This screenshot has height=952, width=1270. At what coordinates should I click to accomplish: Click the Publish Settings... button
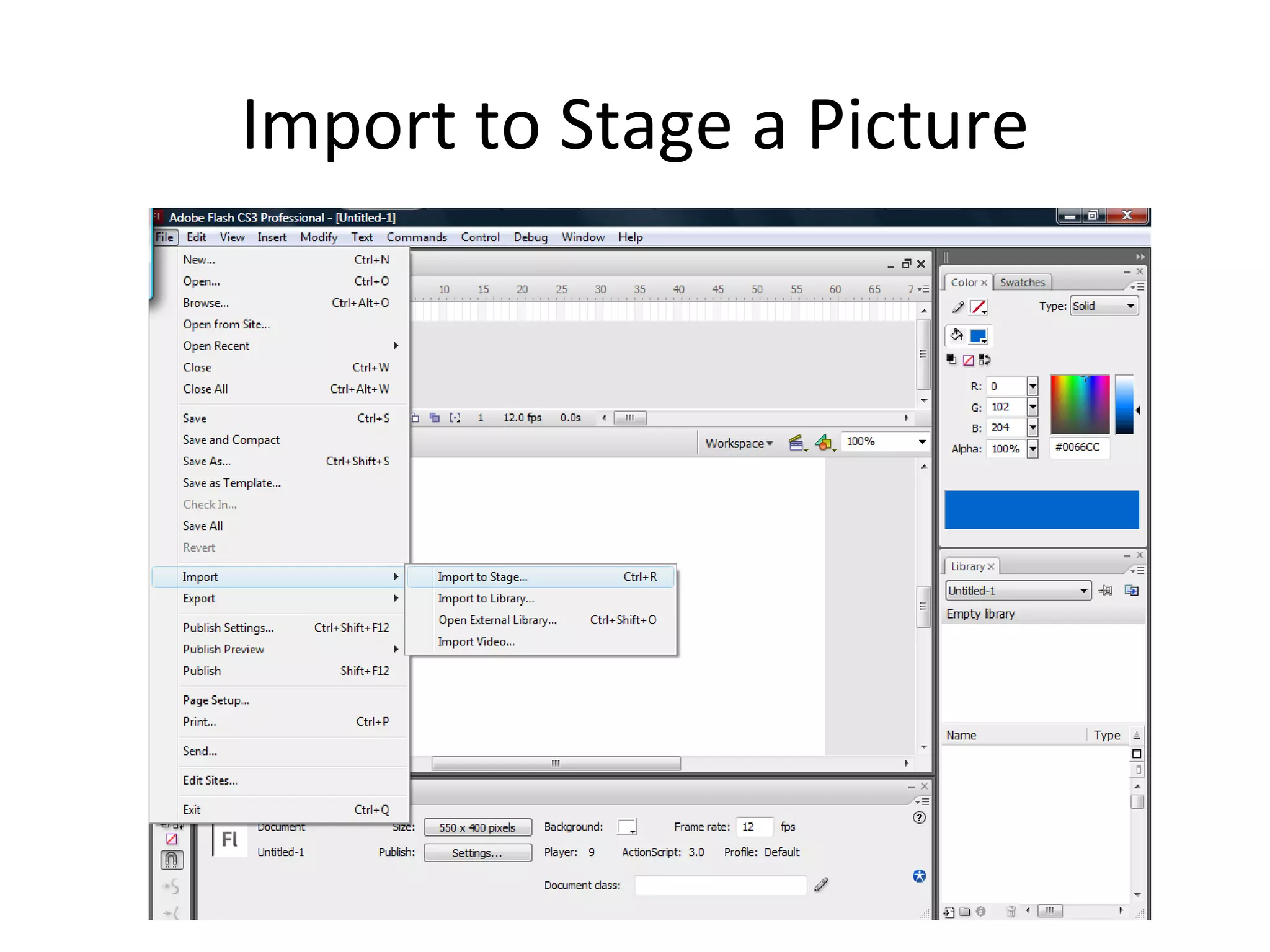pyautogui.click(x=477, y=853)
